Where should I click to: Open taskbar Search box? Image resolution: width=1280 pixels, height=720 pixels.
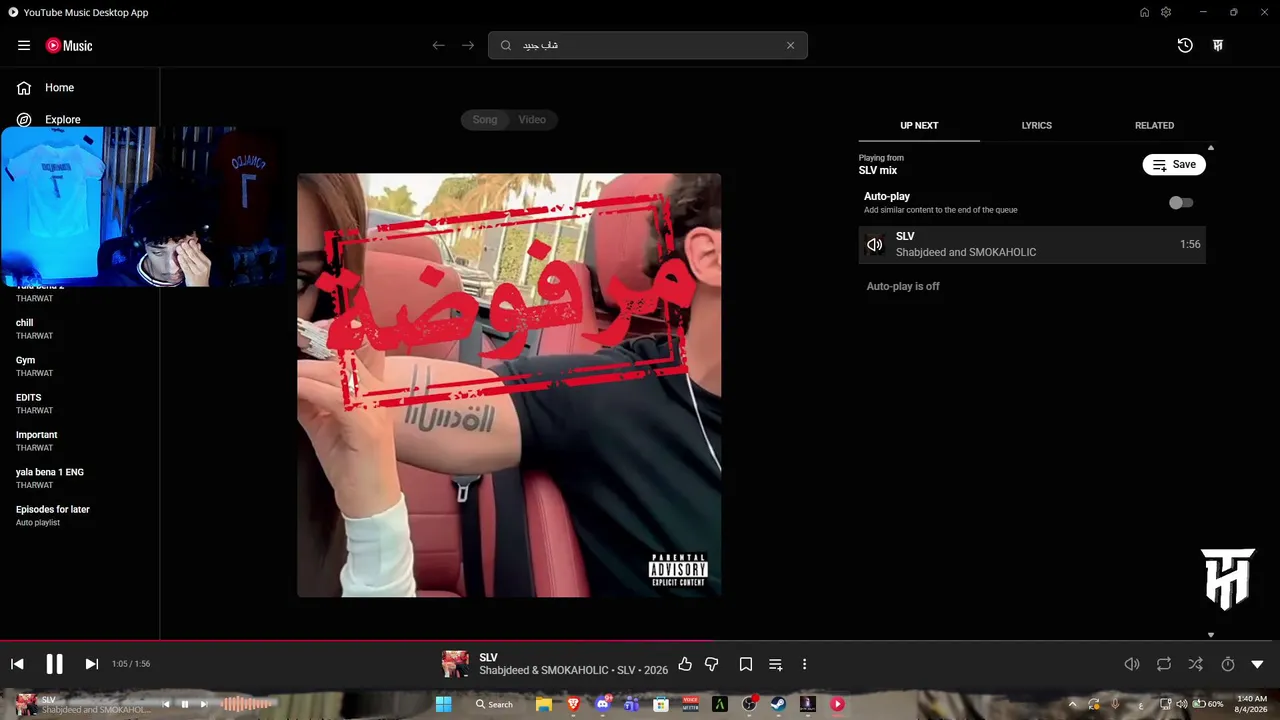pyautogui.click(x=495, y=704)
